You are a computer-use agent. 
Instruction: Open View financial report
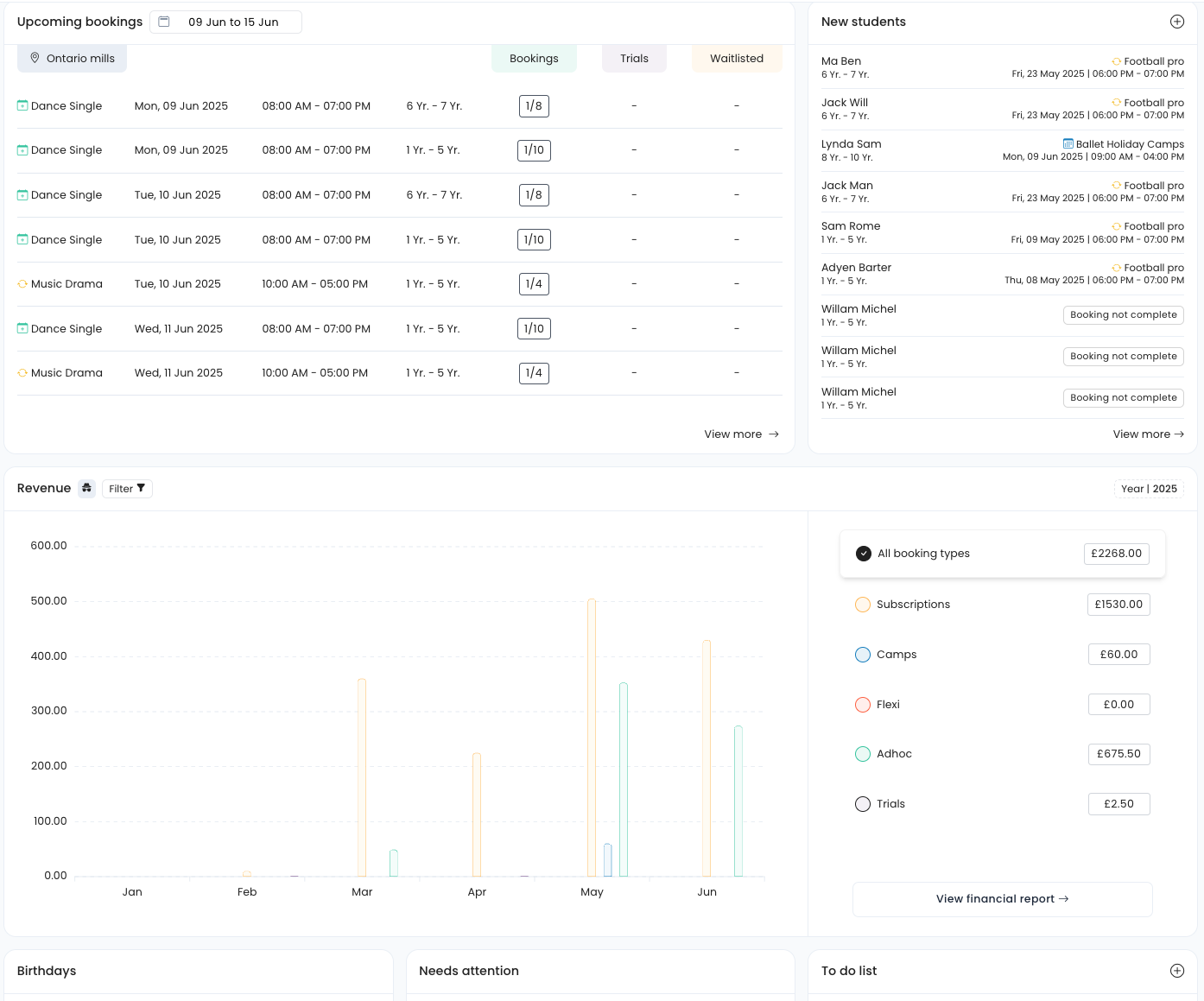[x=1003, y=899]
